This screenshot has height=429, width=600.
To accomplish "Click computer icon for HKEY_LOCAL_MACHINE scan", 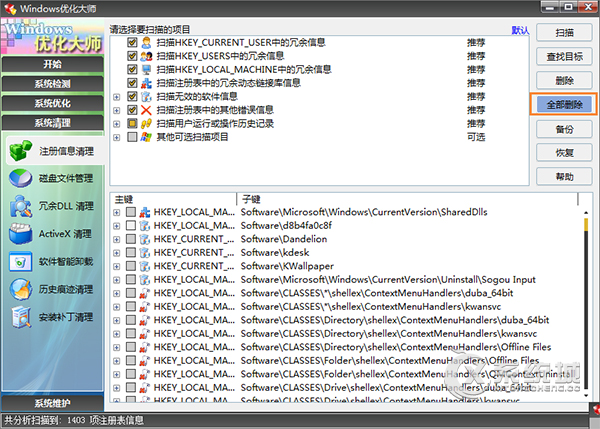I will click(x=146, y=70).
